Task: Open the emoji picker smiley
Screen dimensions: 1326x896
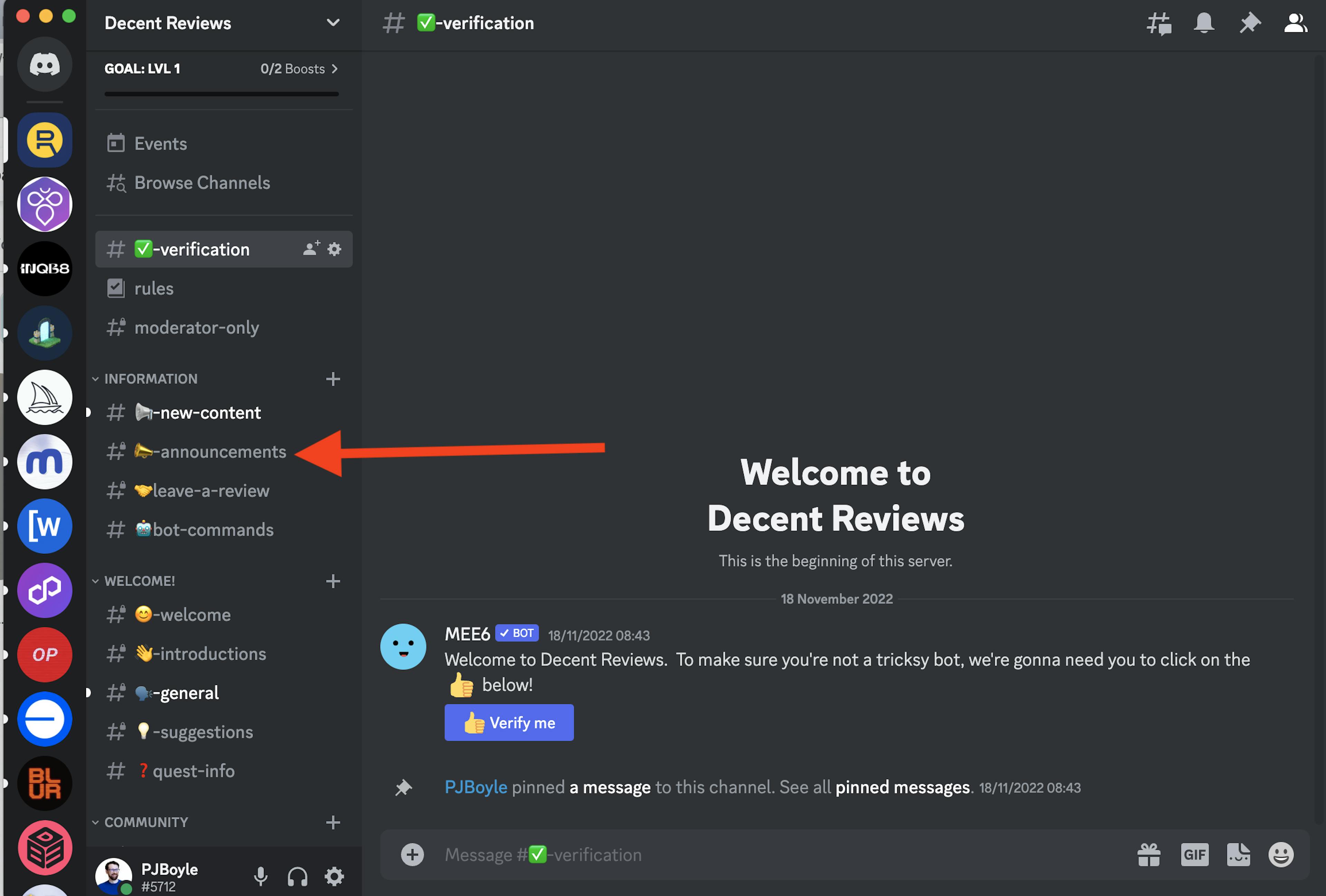Action: (1281, 854)
